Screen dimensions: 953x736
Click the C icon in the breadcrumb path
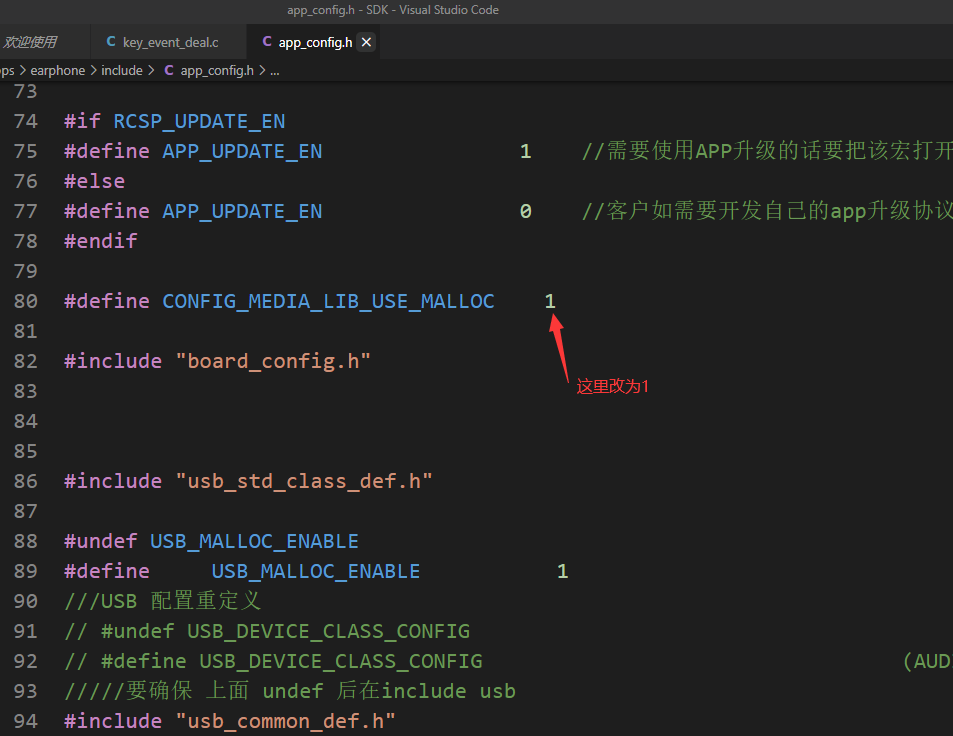point(169,71)
